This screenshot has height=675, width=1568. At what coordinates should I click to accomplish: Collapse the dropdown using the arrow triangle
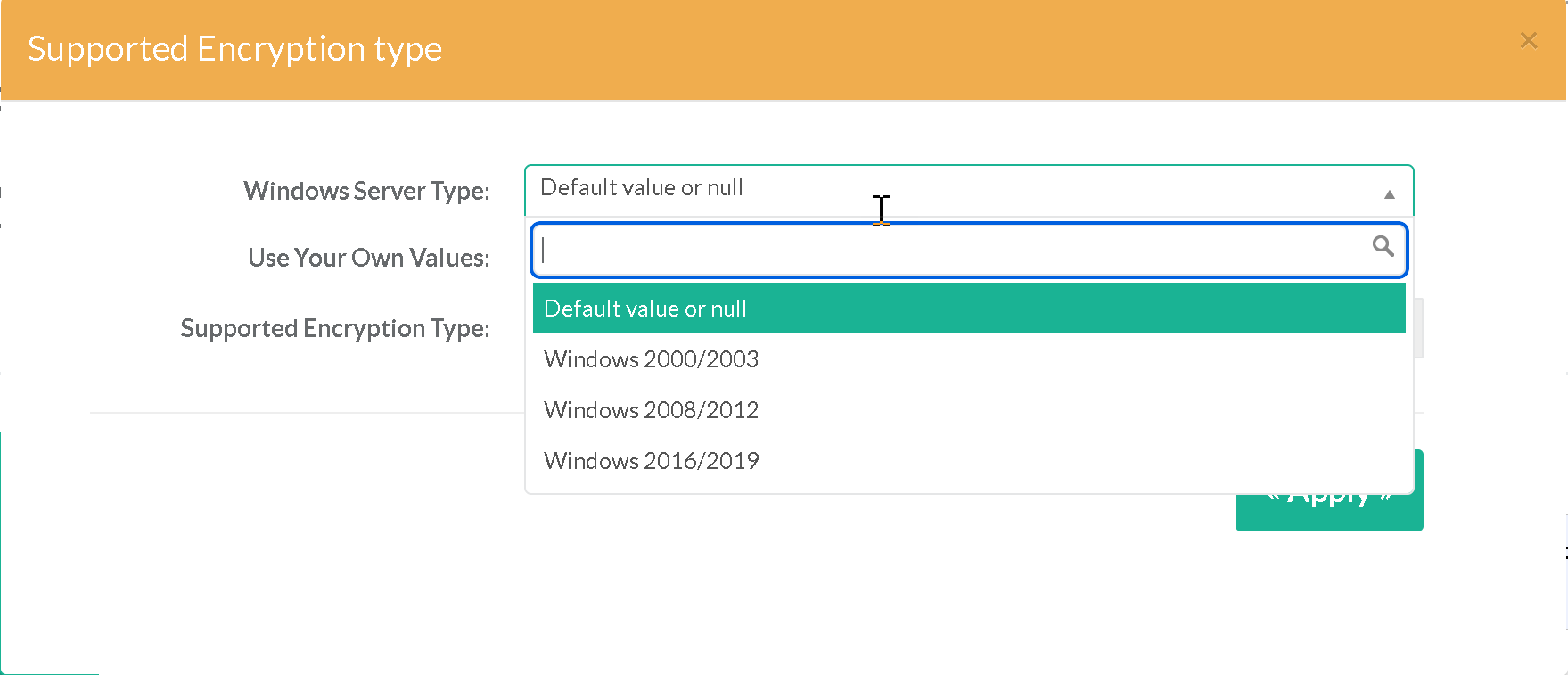coord(1389,194)
